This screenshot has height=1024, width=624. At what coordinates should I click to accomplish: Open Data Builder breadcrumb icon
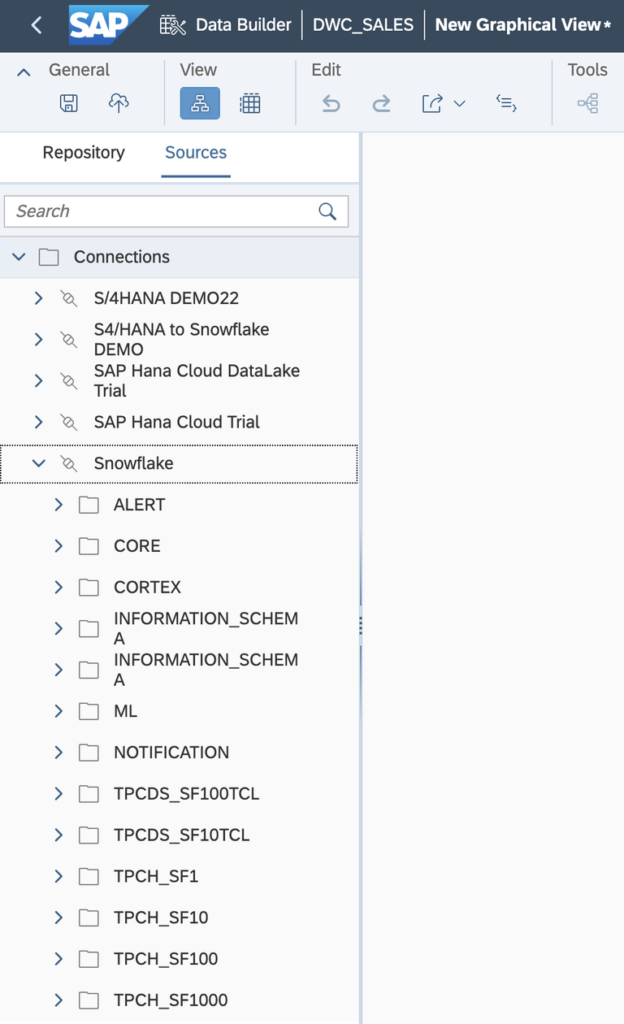[173, 25]
